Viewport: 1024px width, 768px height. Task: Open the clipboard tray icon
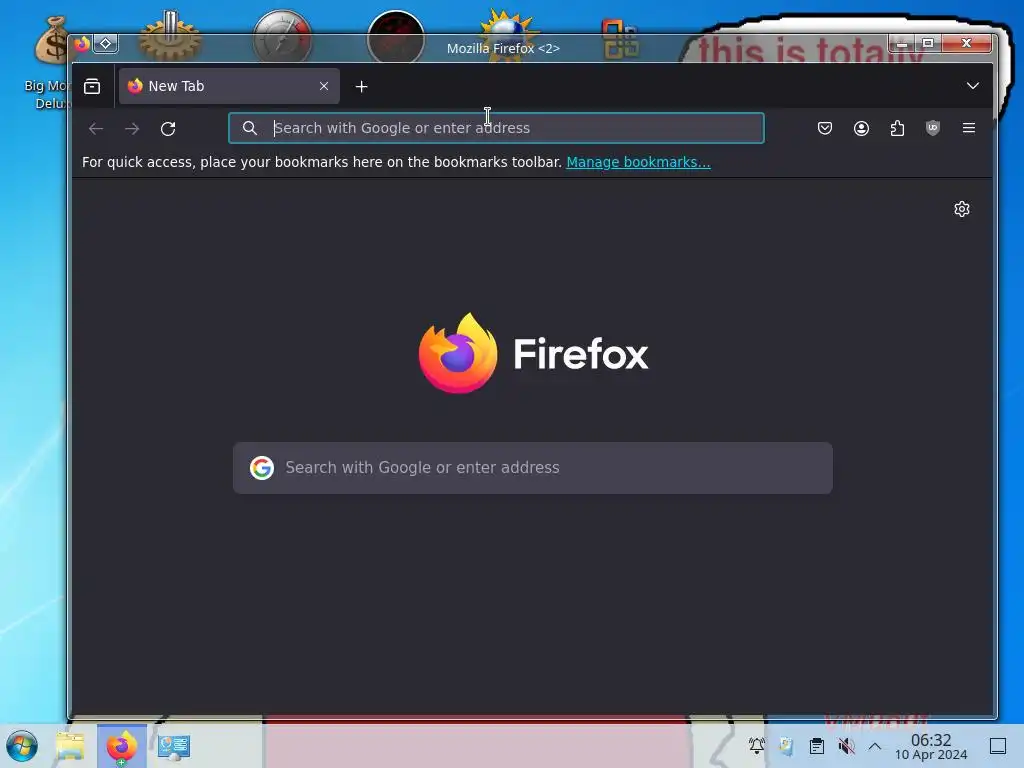[x=816, y=746]
